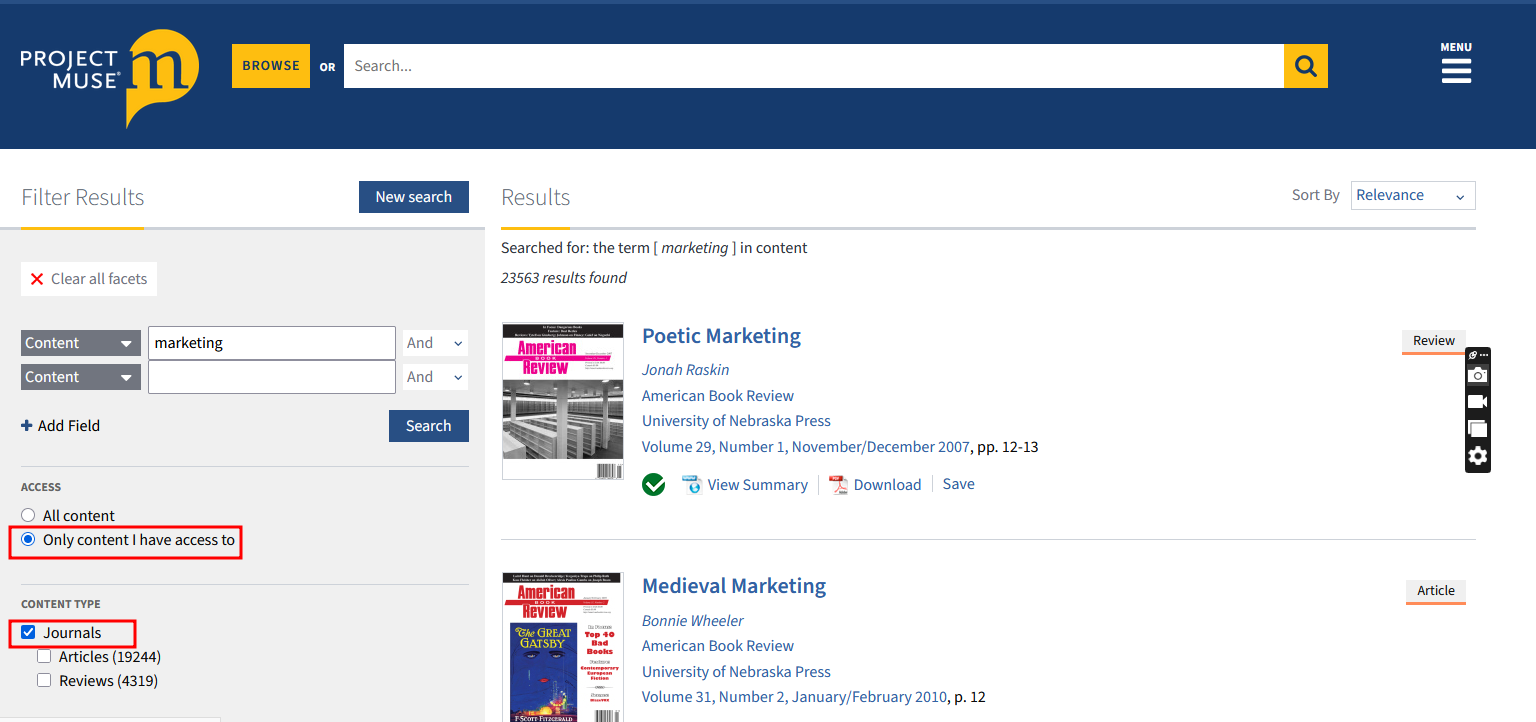Click the empty second Content text field

pos(271,377)
